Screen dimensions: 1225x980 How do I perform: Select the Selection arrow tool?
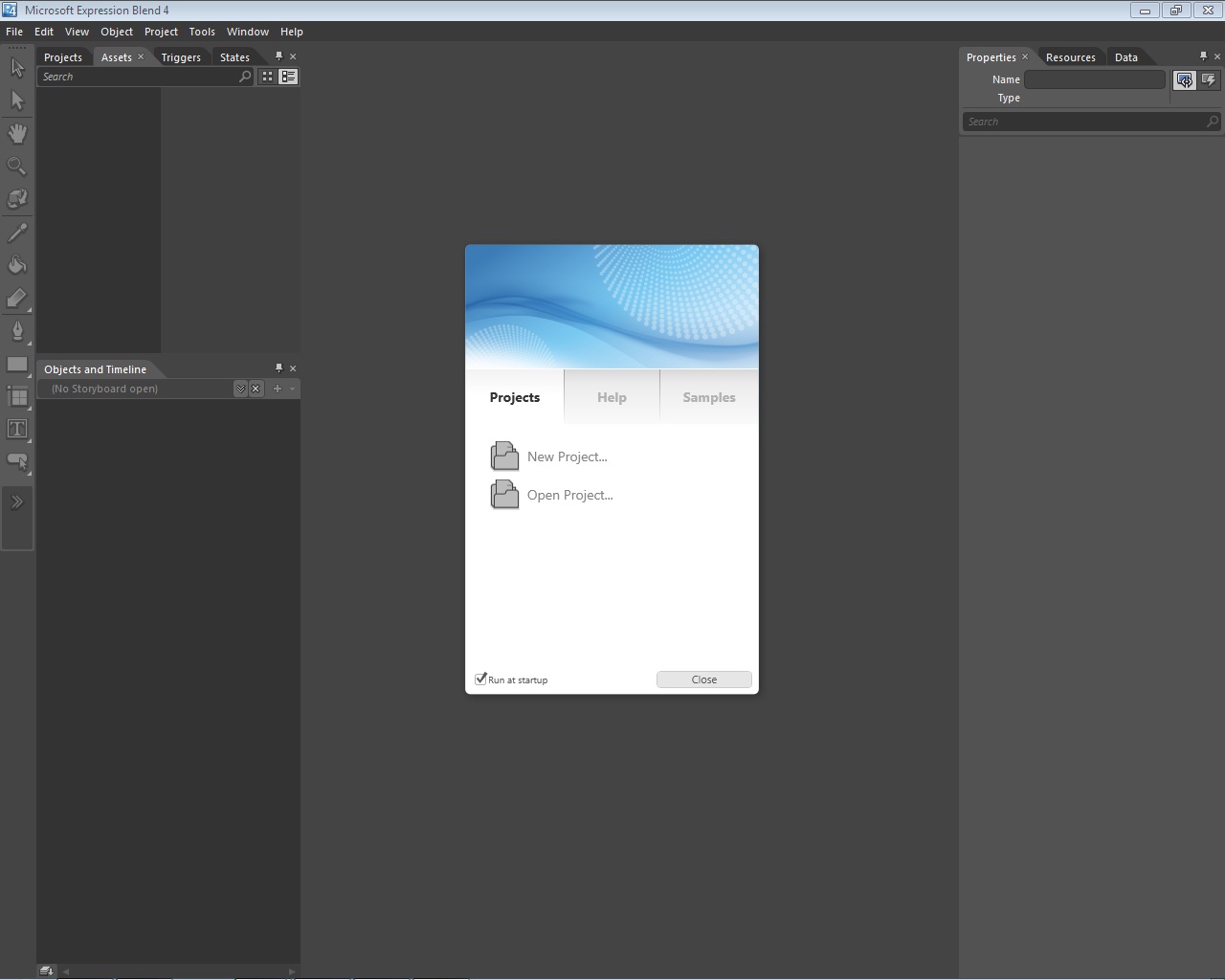17,68
